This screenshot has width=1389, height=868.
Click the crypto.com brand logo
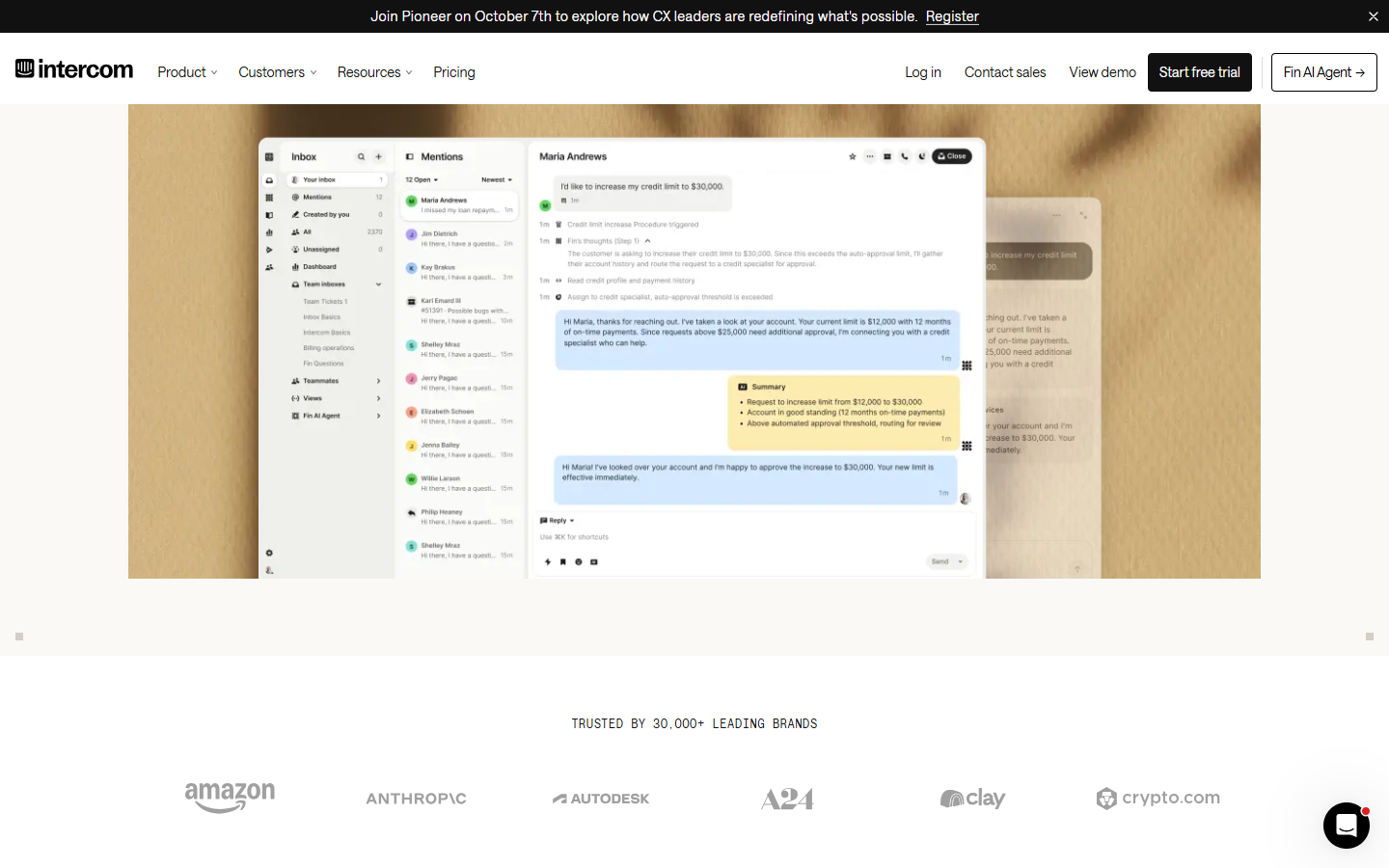1157,798
